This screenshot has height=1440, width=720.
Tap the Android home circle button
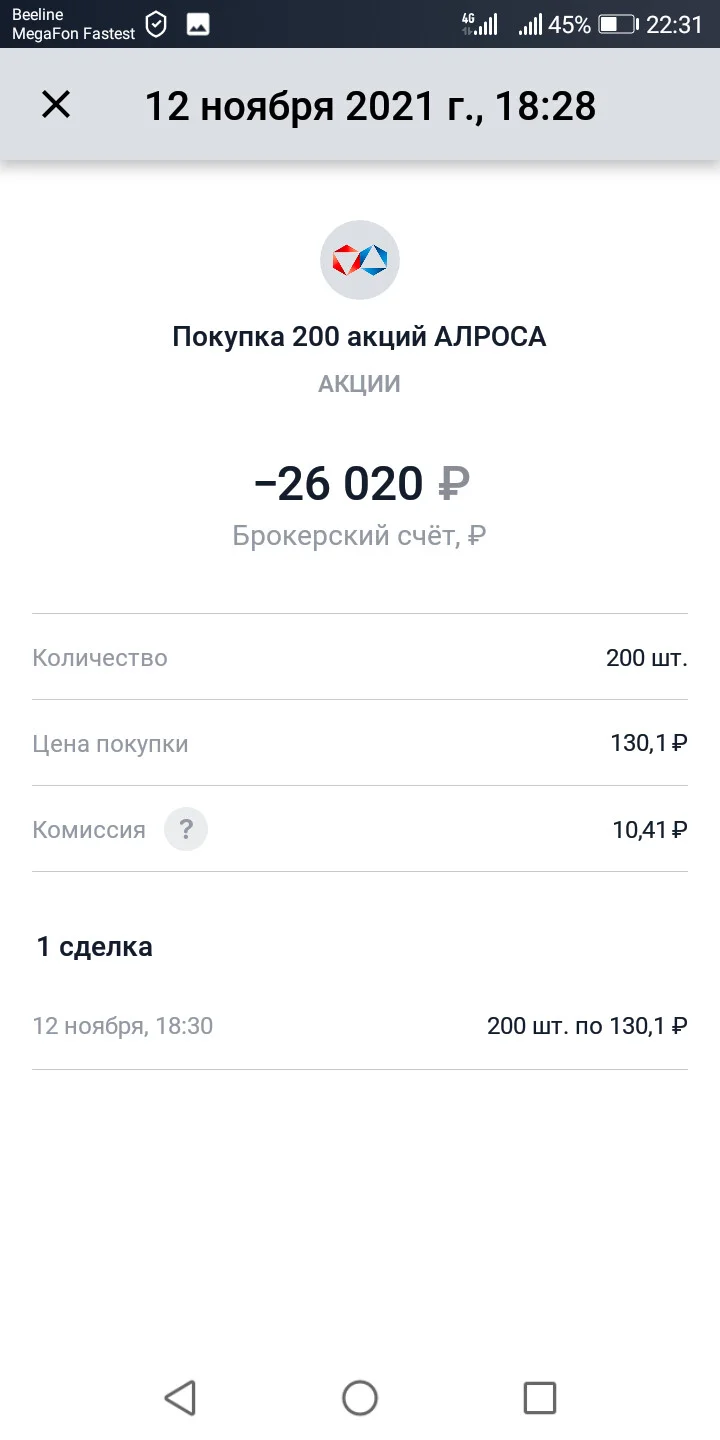[360, 1397]
